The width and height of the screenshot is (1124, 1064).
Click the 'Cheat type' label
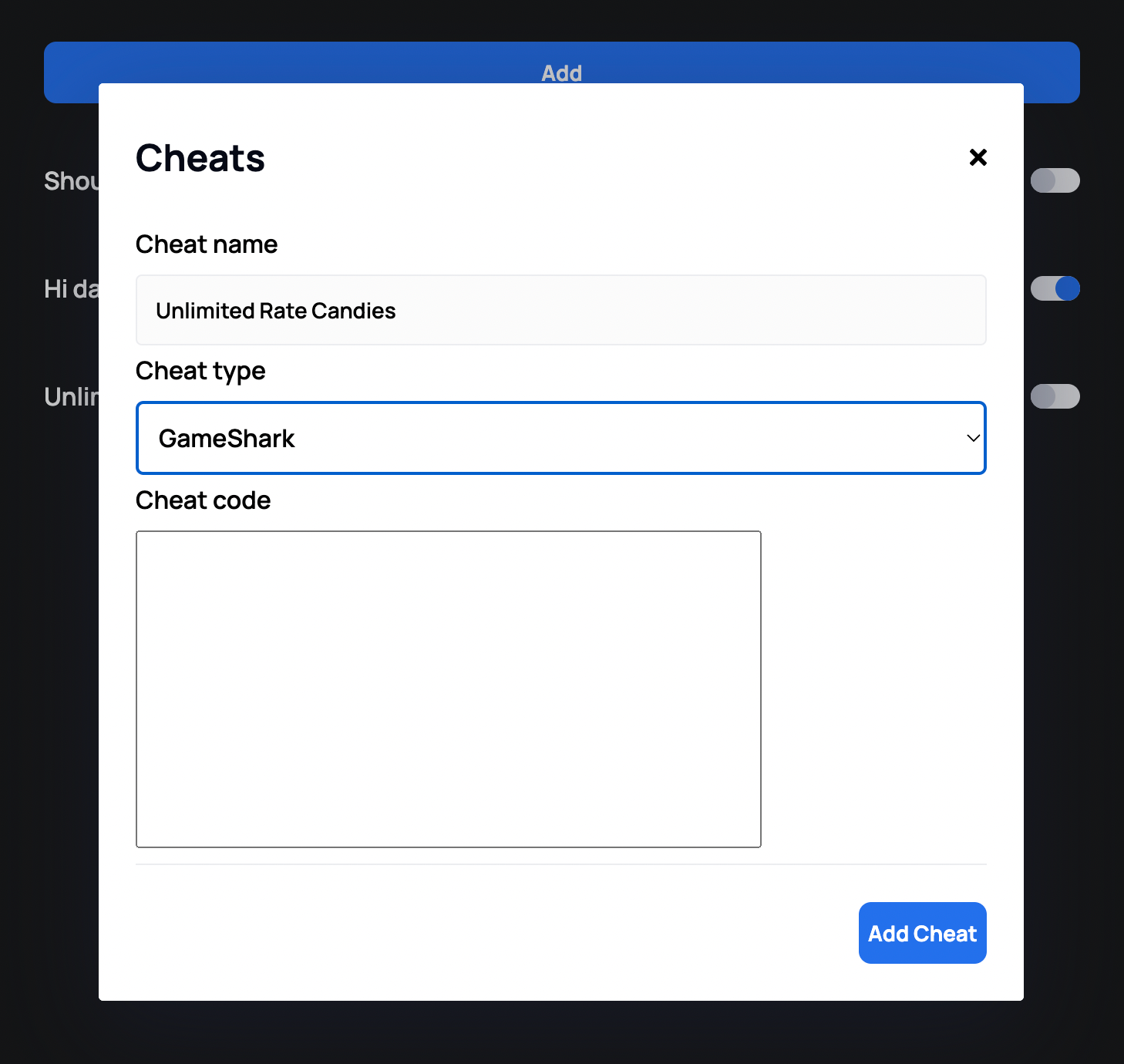click(200, 371)
